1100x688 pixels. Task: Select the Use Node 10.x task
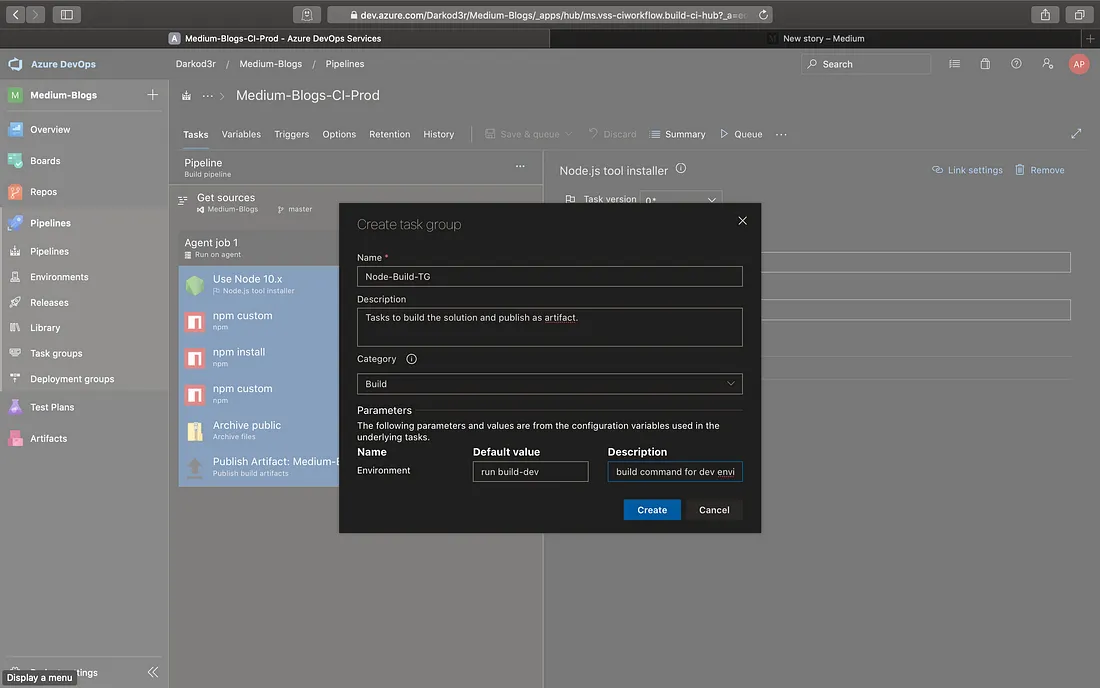point(260,284)
